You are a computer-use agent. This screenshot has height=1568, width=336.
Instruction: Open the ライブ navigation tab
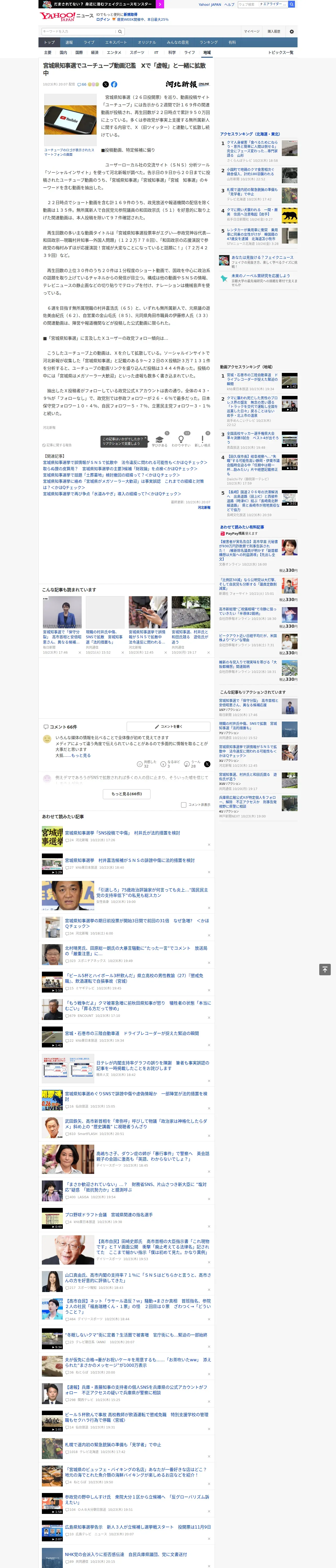tap(89, 43)
